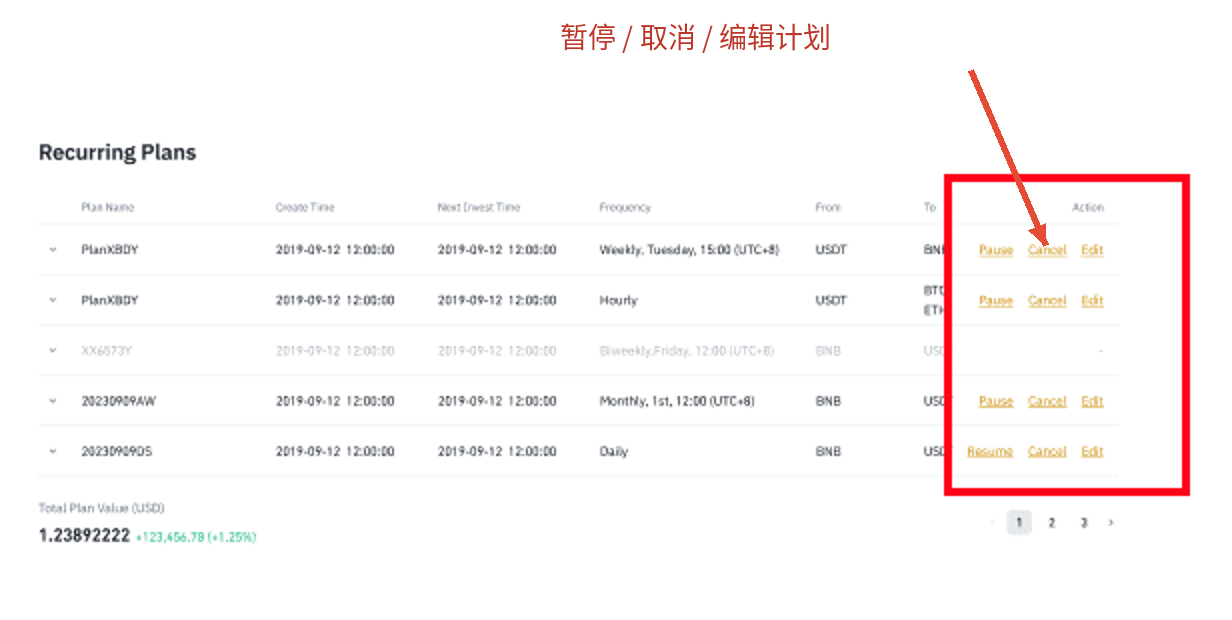Viewport: 1232px width, 620px height.
Task: Resume the 20230909DS daily plan
Action: pos(990,451)
